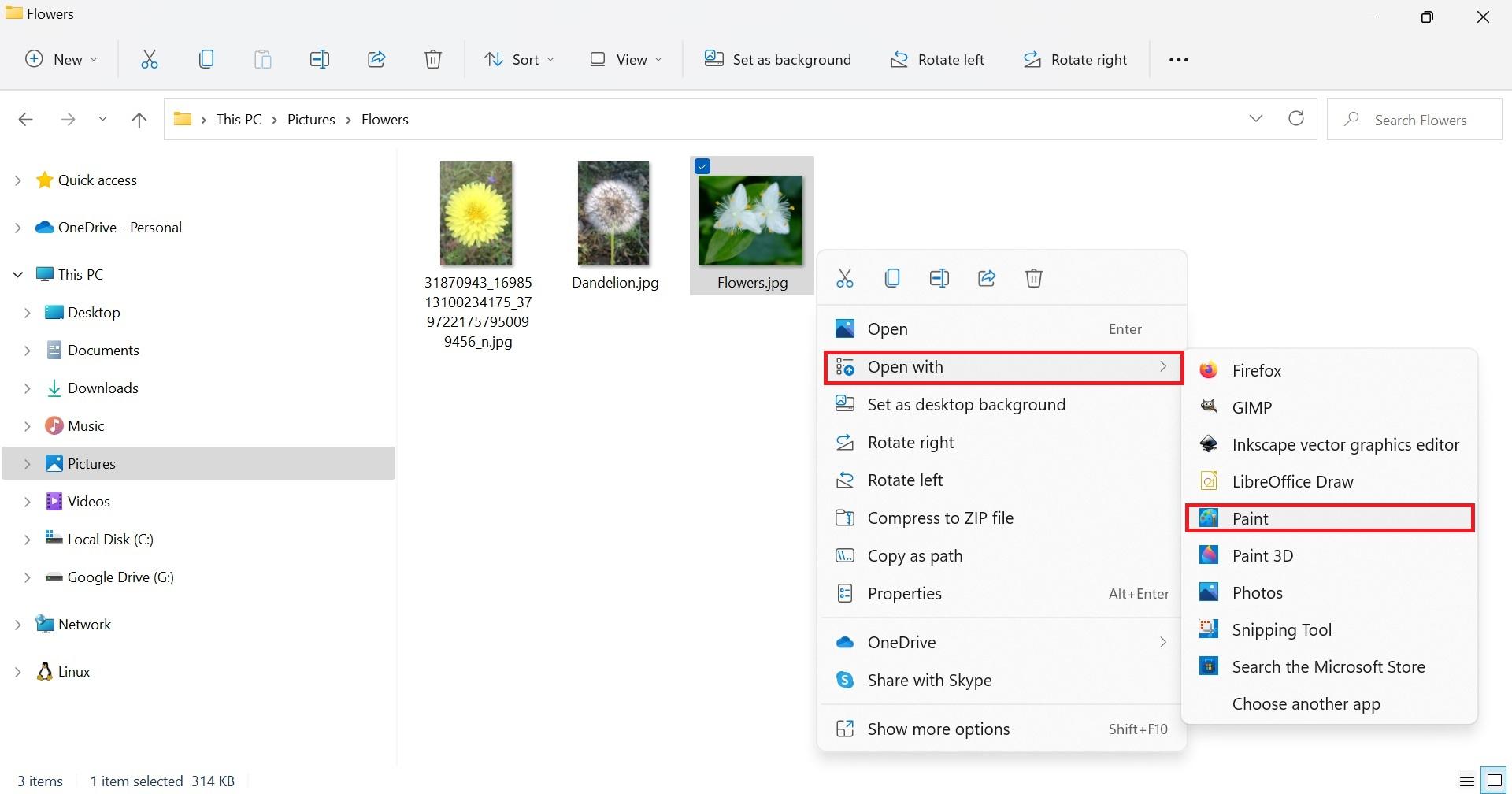The height and width of the screenshot is (794, 1512).
Task: Click the Cut icon in the toolbar
Action: coord(150,59)
